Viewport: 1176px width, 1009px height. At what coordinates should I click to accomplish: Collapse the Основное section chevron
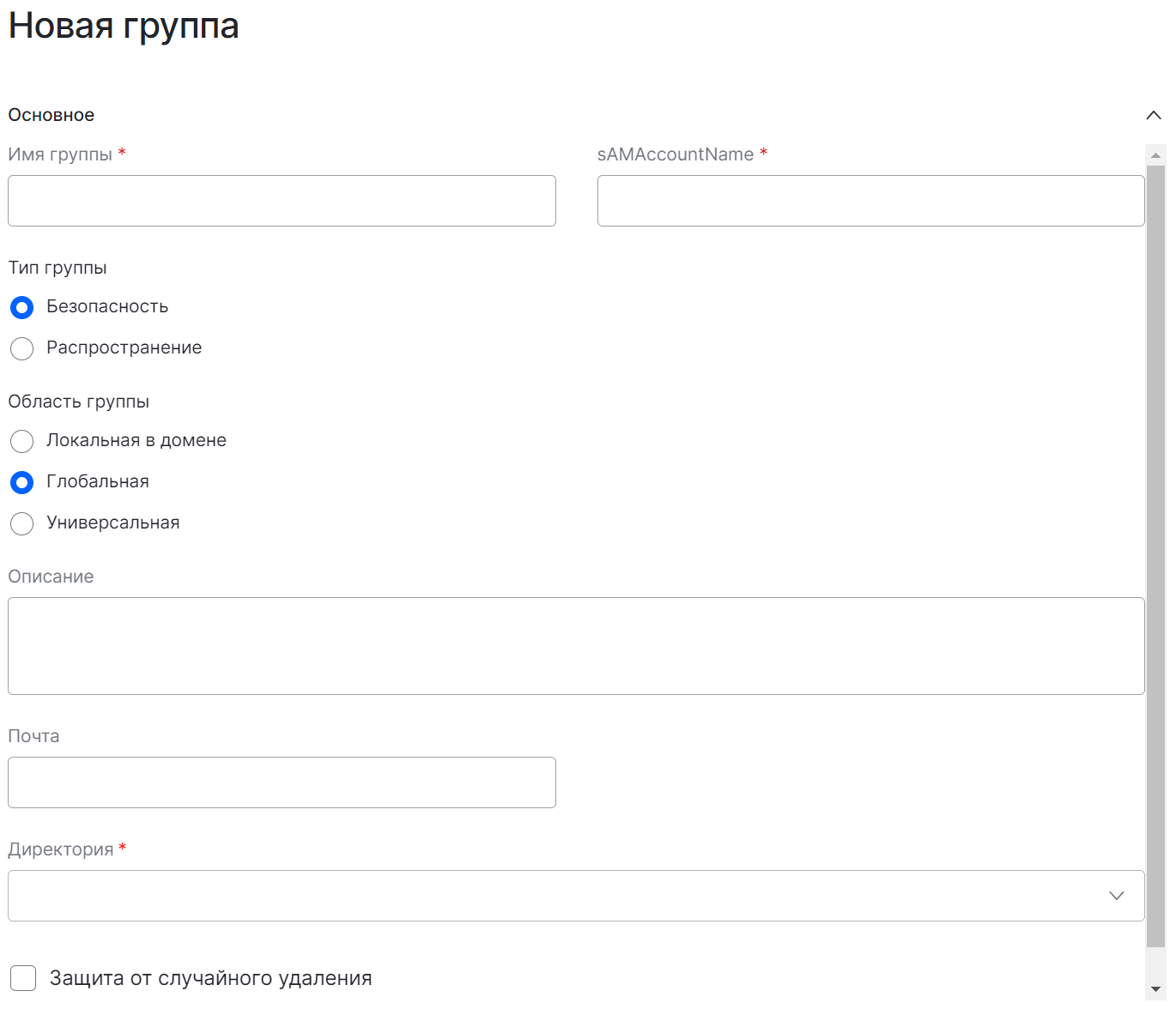pyautogui.click(x=1153, y=115)
